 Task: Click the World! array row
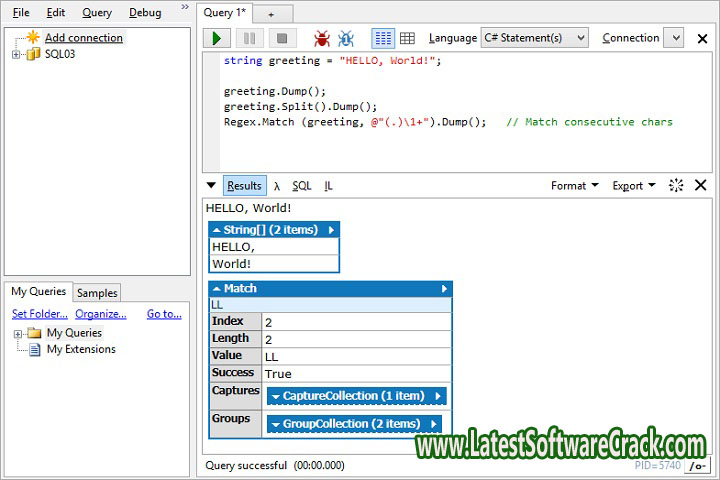[274, 264]
